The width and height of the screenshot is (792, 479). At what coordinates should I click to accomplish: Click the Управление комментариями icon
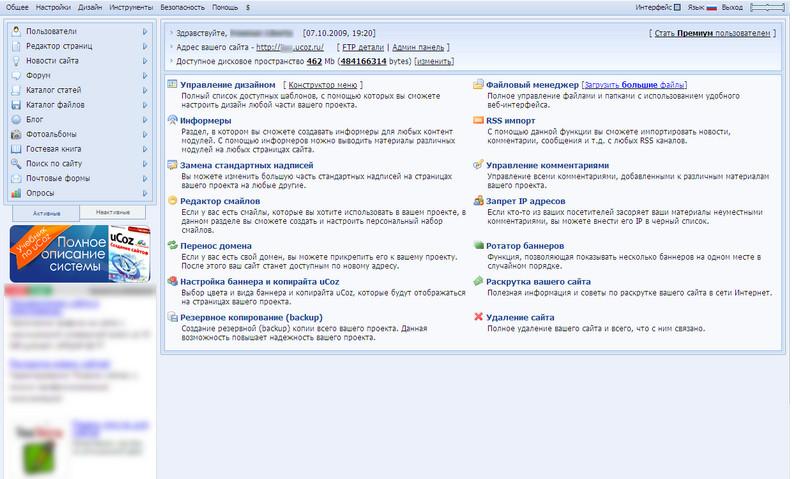pyautogui.click(x=478, y=165)
